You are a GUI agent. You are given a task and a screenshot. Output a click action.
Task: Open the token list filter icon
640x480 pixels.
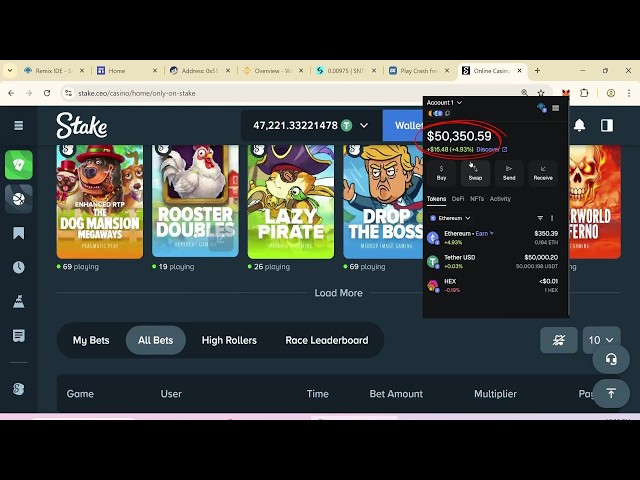[540, 218]
